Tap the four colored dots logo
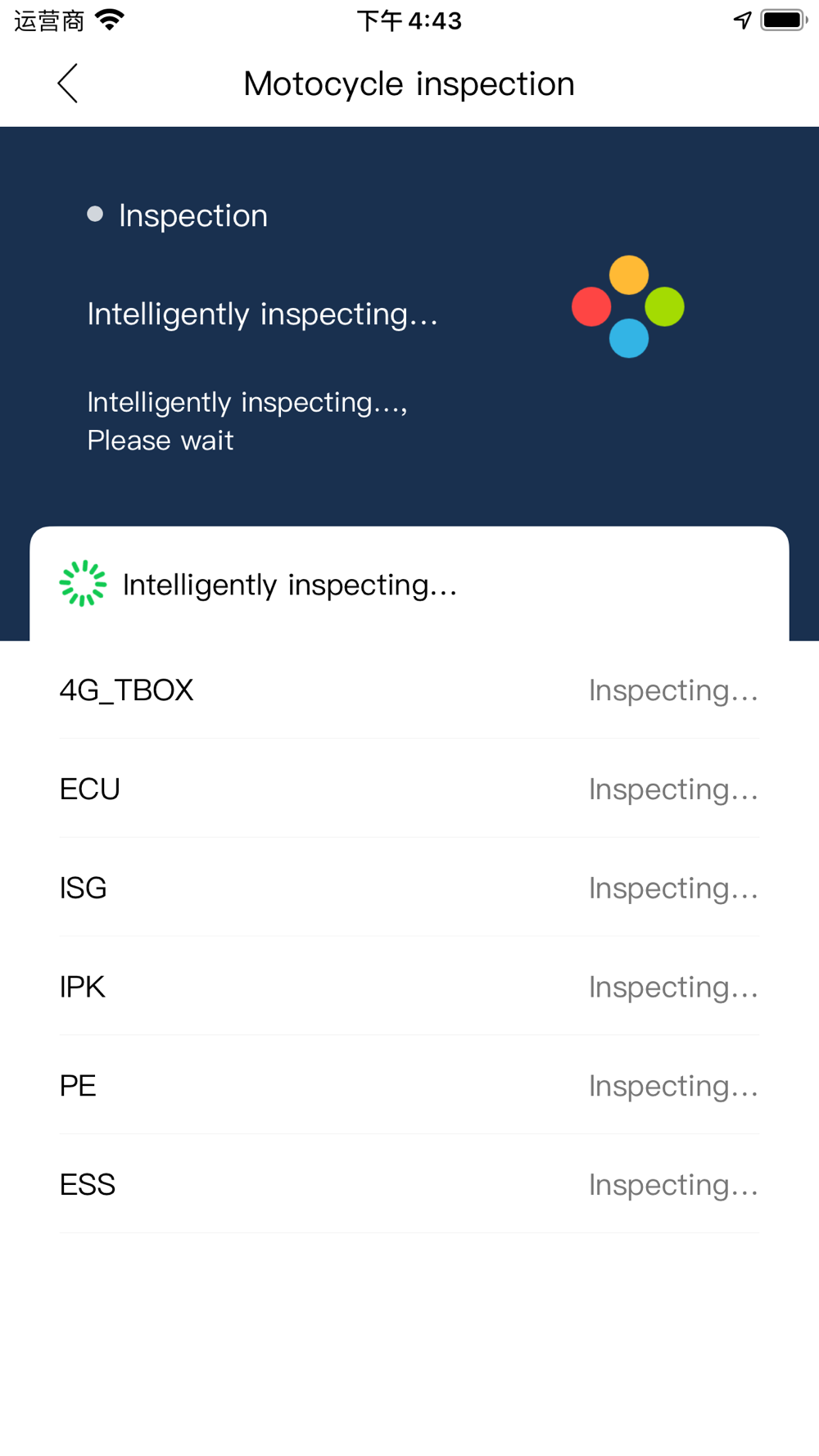The width and height of the screenshot is (819, 1456). pyautogui.click(x=628, y=307)
